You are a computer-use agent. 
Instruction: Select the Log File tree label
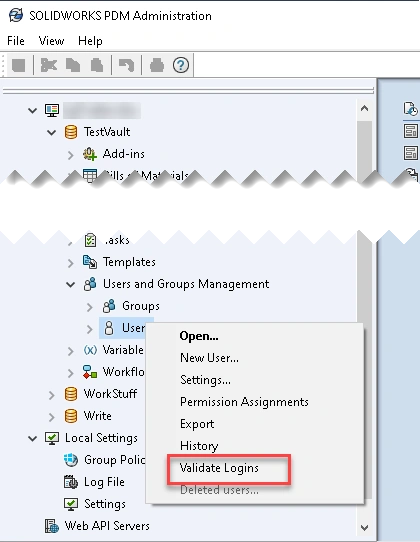pos(104,482)
